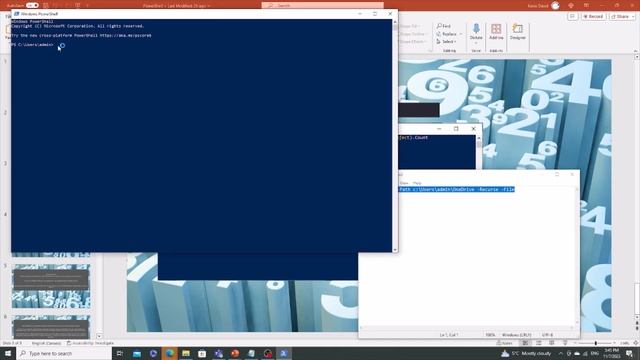Click English (Canada) language in status bar
This screenshot has height=360, width=640.
46,343
